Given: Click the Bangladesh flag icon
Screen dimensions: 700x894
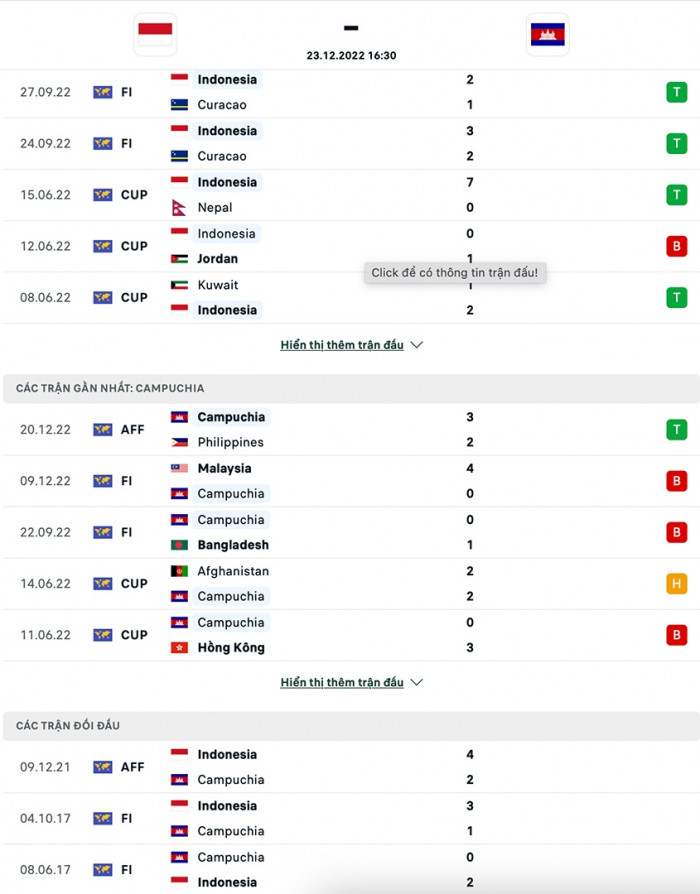Looking at the screenshot, I should coord(180,545).
